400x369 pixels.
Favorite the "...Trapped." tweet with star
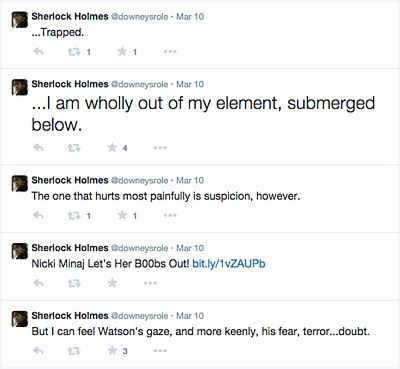coord(122,51)
